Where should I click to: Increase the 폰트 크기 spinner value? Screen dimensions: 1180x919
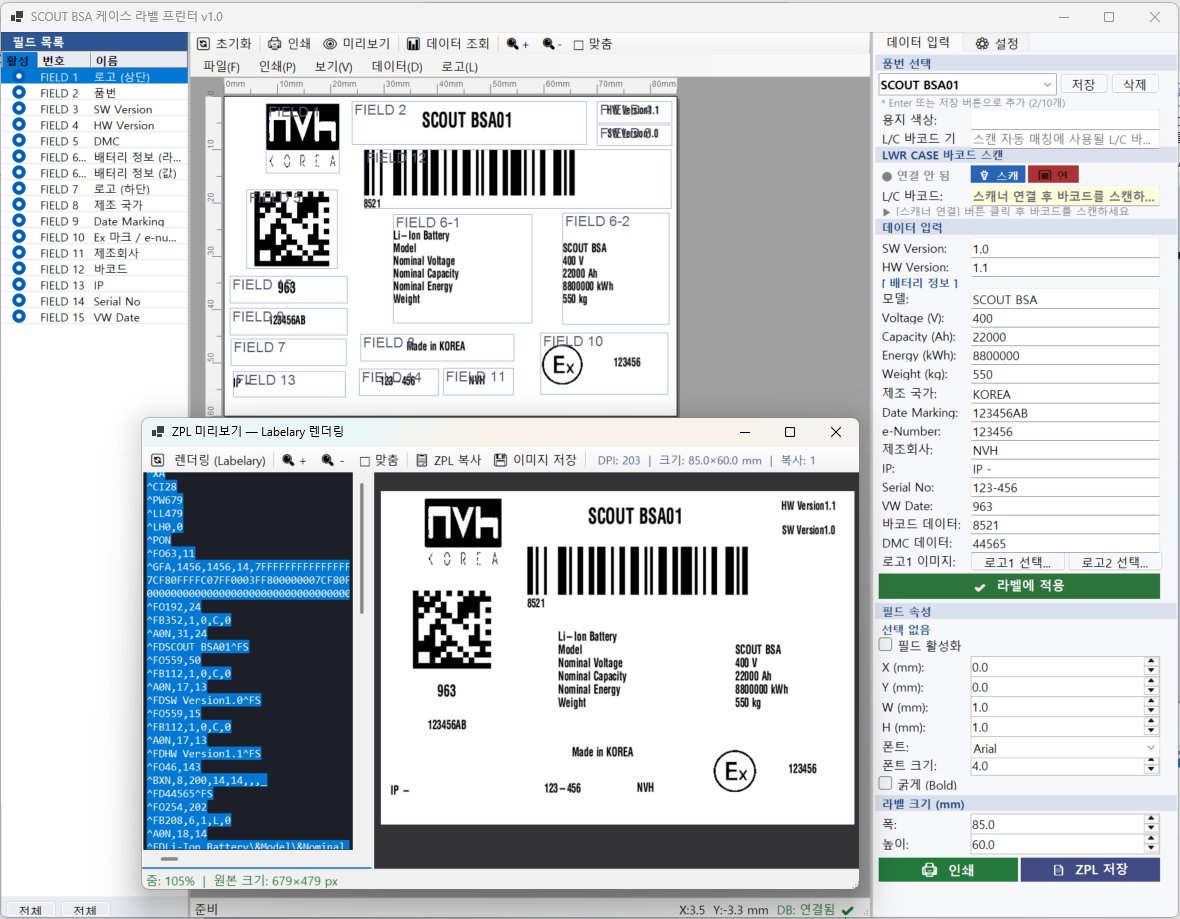(1151, 761)
